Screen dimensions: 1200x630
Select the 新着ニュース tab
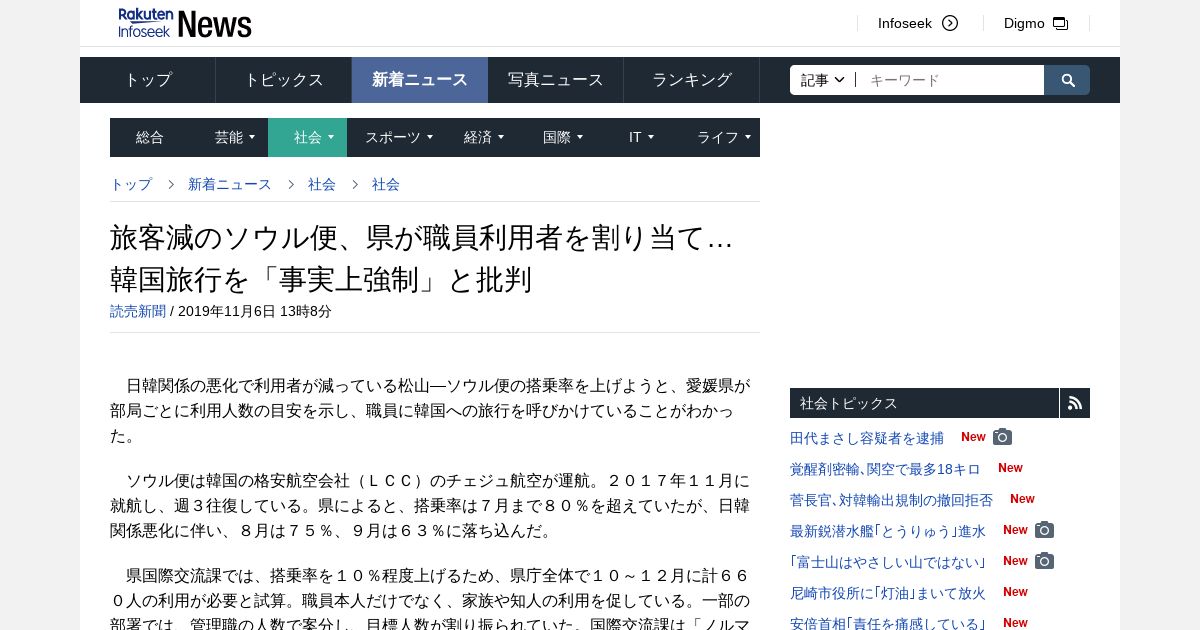point(420,80)
